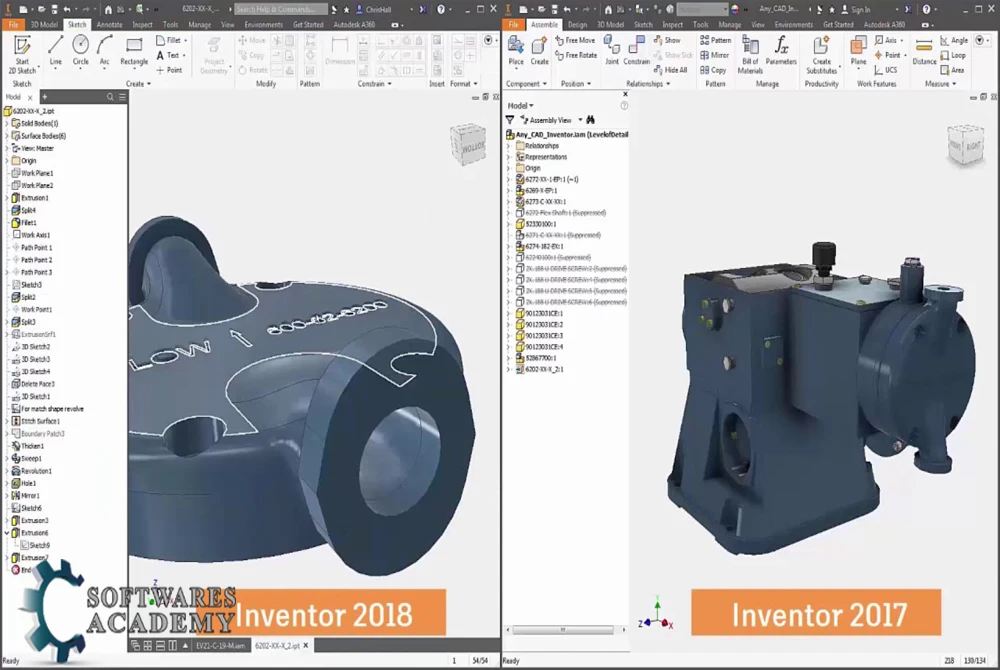Click search icon in part model browser

click(x=110, y=97)
